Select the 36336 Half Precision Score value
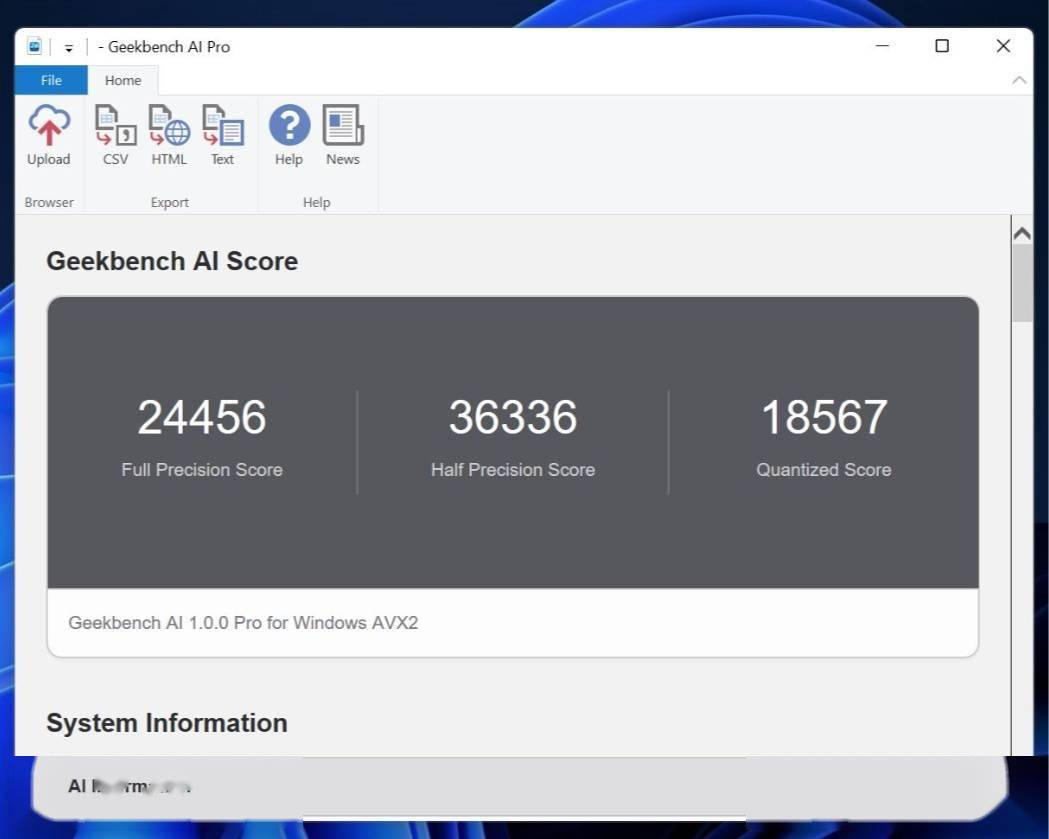1049x839 pixels. coord(512,417)
